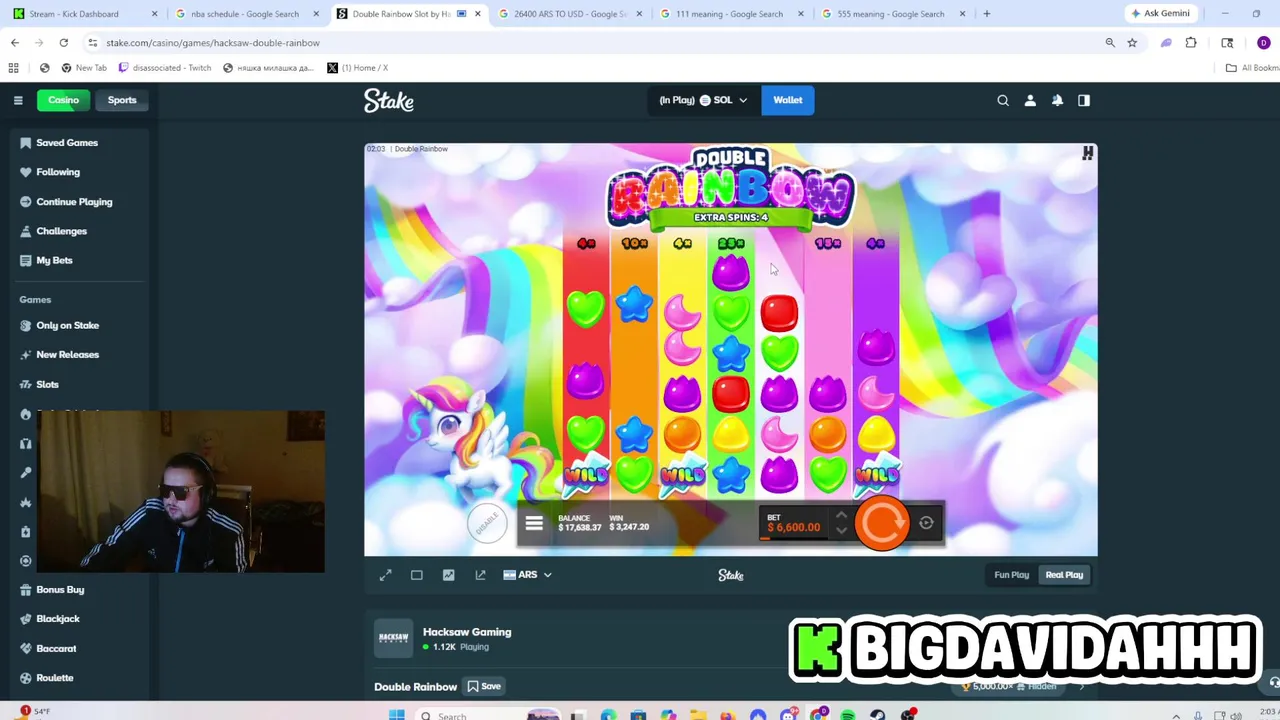Click Ask Gemini button
Image resolution: width=1280 pixels, height=720 pixels.
1160,14
